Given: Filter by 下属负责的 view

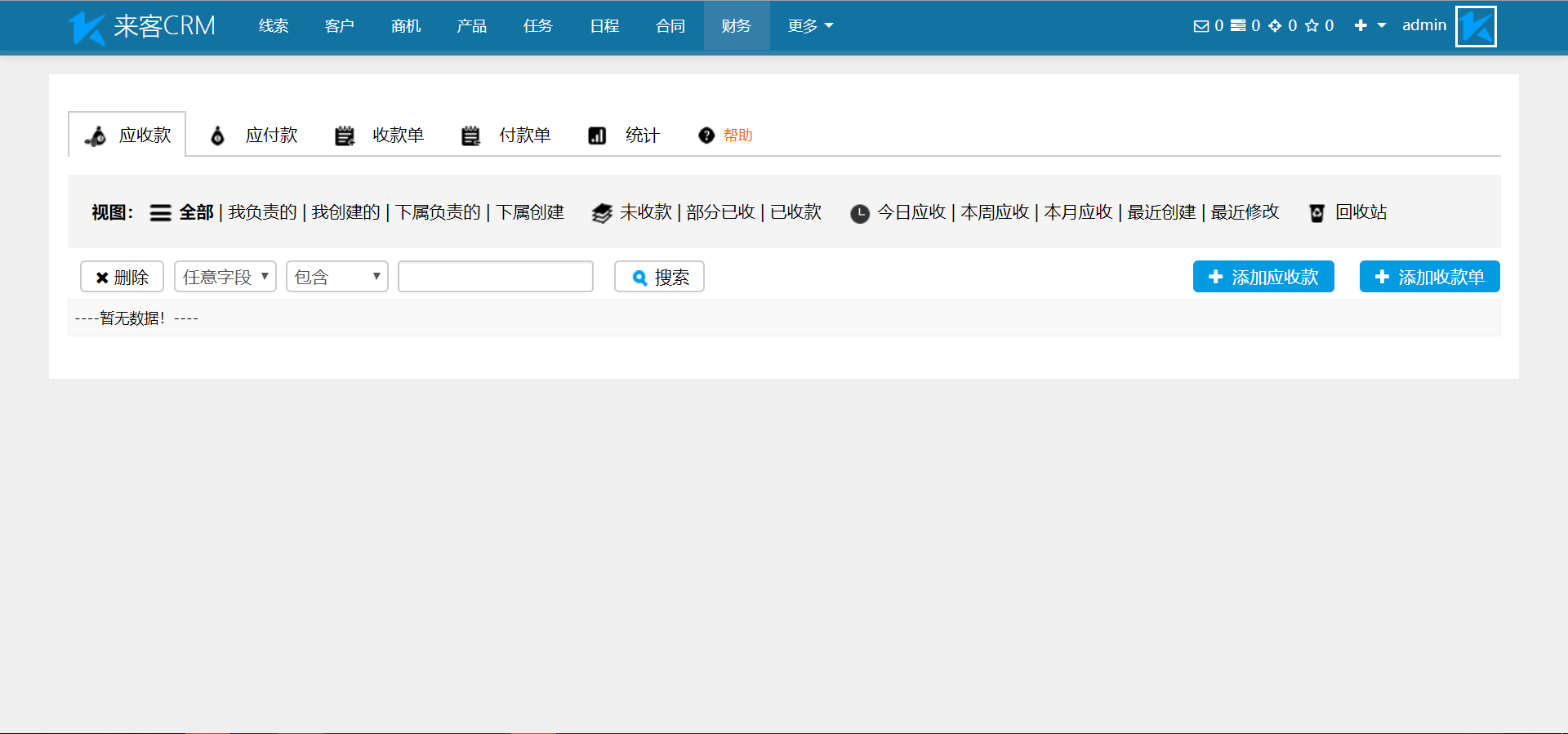Looking at the screenshot, I should coord(438,212).
